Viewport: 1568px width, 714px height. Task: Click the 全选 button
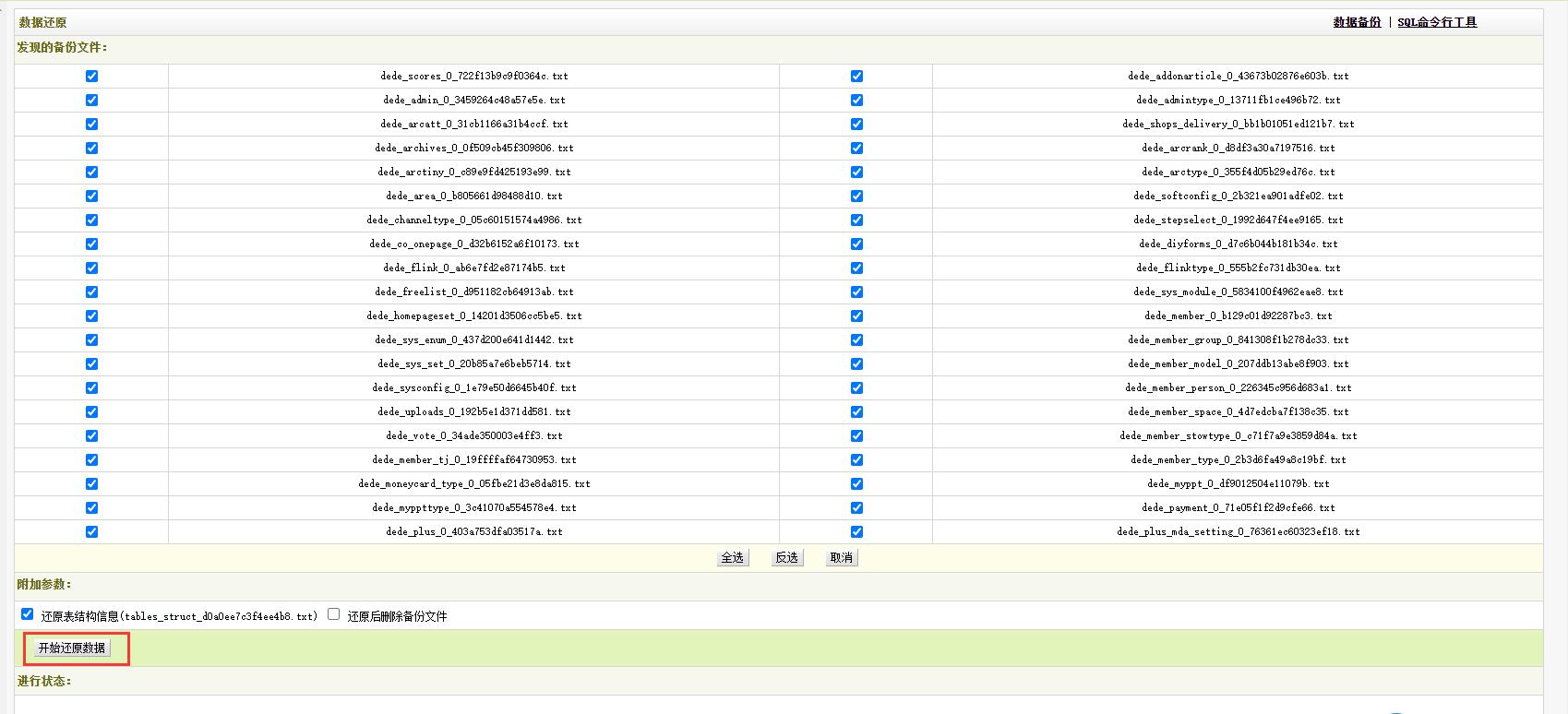coord(732,557)
